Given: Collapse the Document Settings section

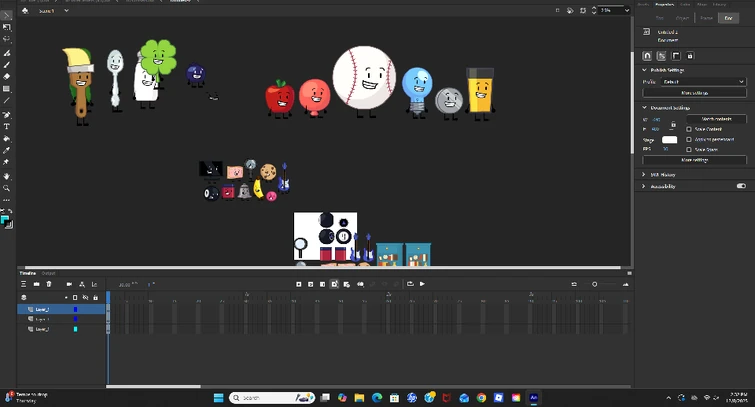Looking at the screenshot, I should 644,107.
